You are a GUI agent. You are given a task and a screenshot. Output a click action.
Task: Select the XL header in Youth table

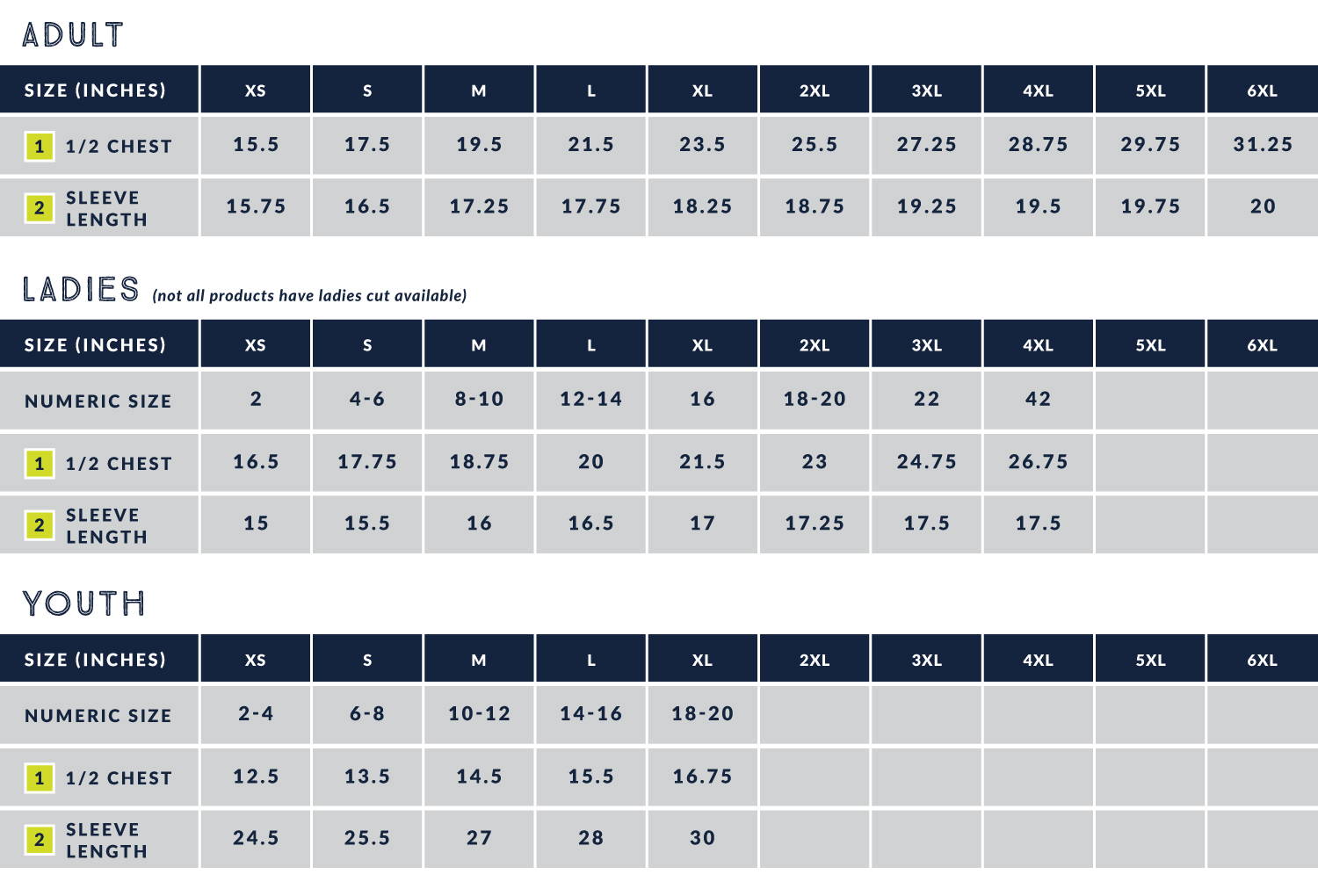(702, 660)
